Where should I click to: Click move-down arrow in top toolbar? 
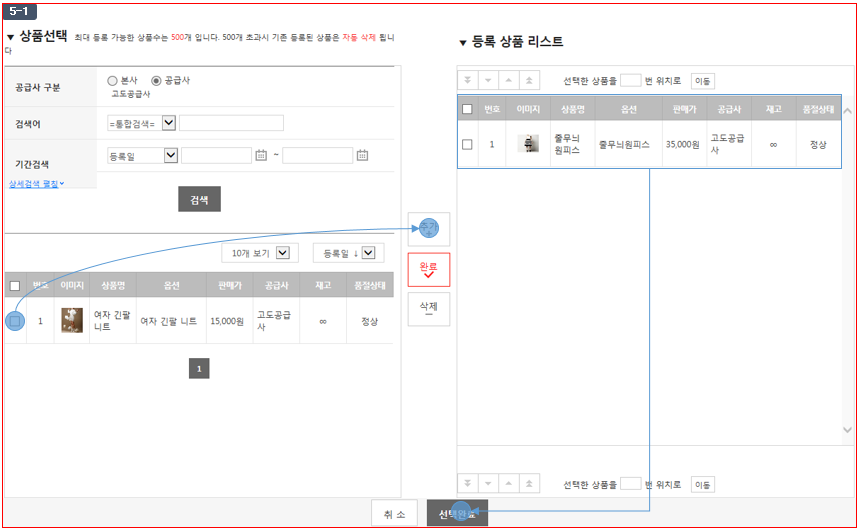click(x=488, y=81)
